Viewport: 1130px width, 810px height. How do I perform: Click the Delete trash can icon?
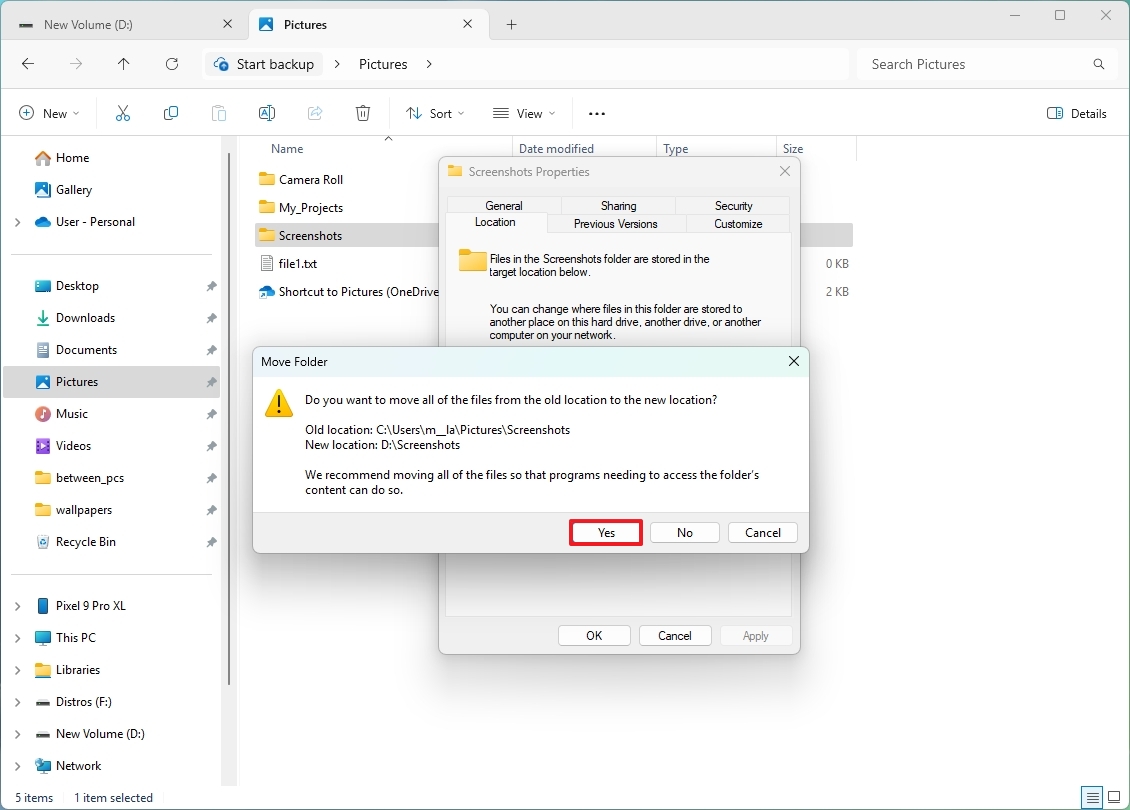[363, 113]
